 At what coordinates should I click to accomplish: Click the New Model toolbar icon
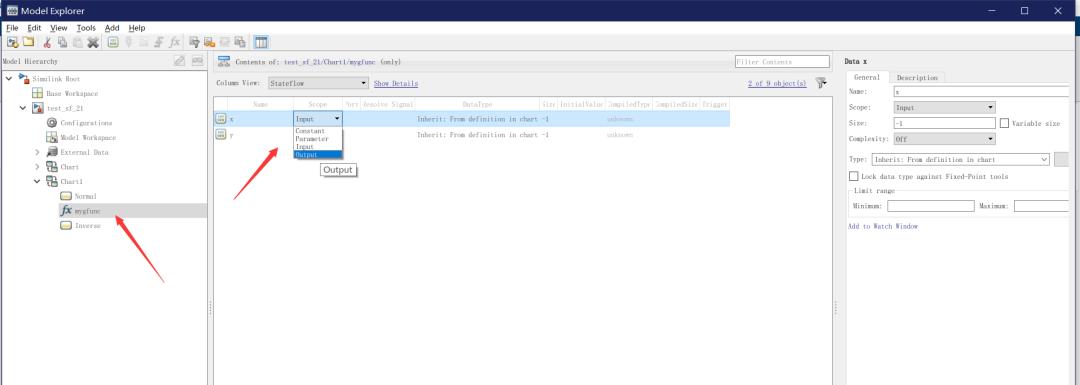[x=12, y=42]
